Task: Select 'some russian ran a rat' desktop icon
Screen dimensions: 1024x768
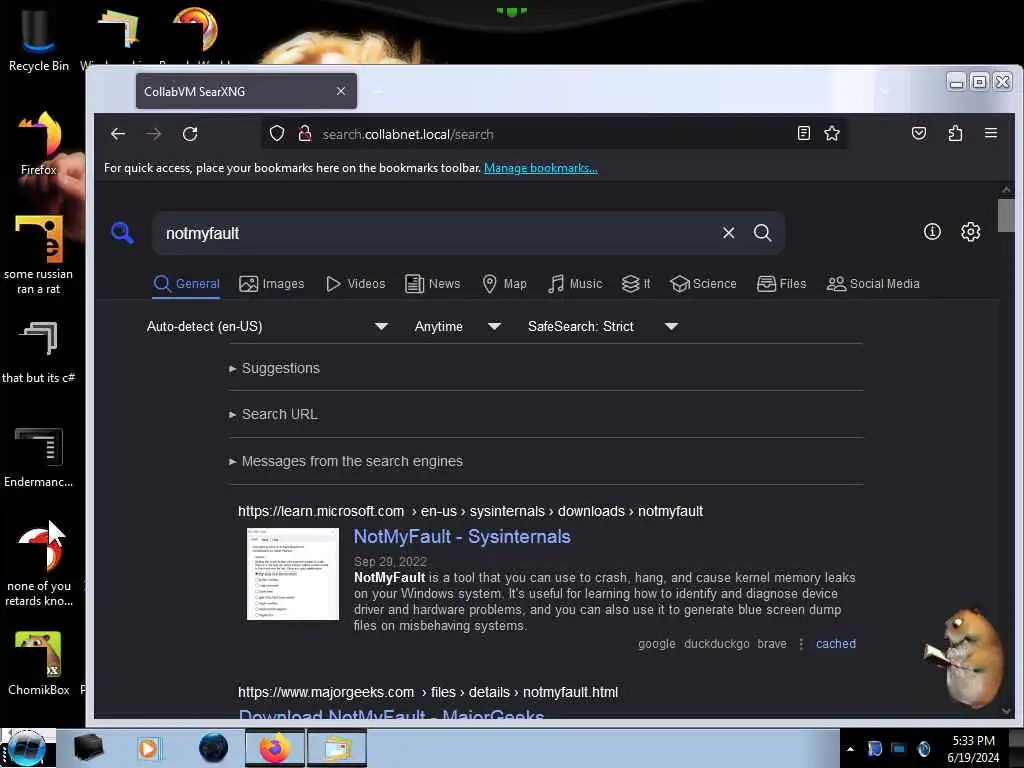Action: tap(39, 256)
